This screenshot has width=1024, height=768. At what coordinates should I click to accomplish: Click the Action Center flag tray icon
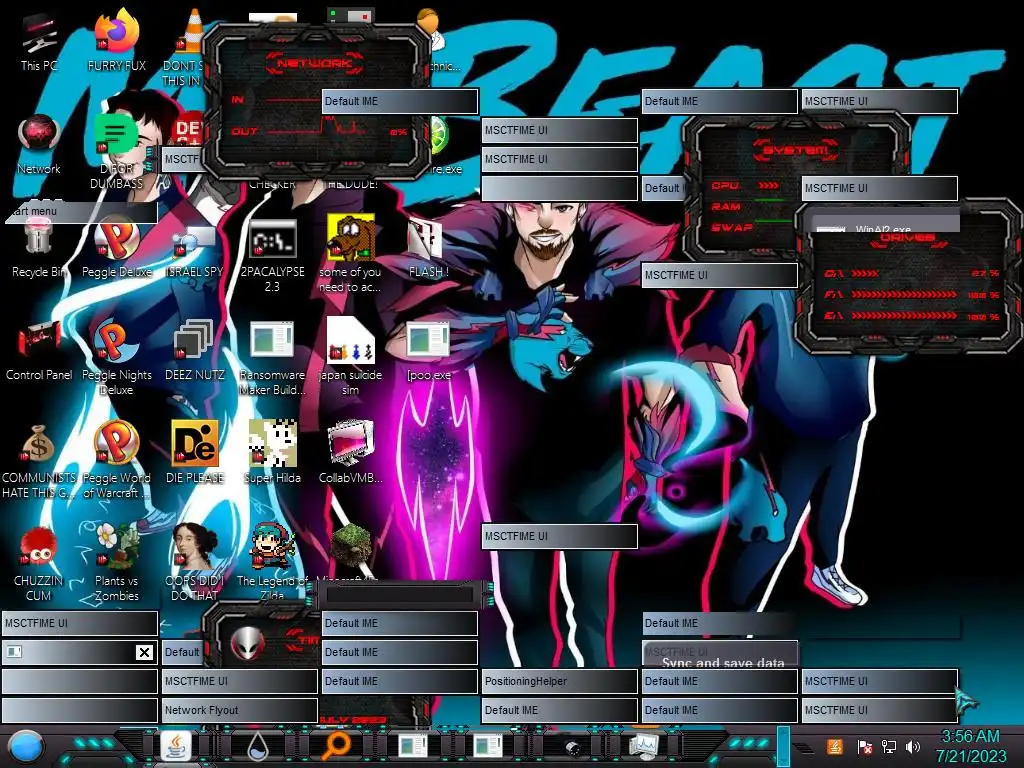[x=864, y=746]
